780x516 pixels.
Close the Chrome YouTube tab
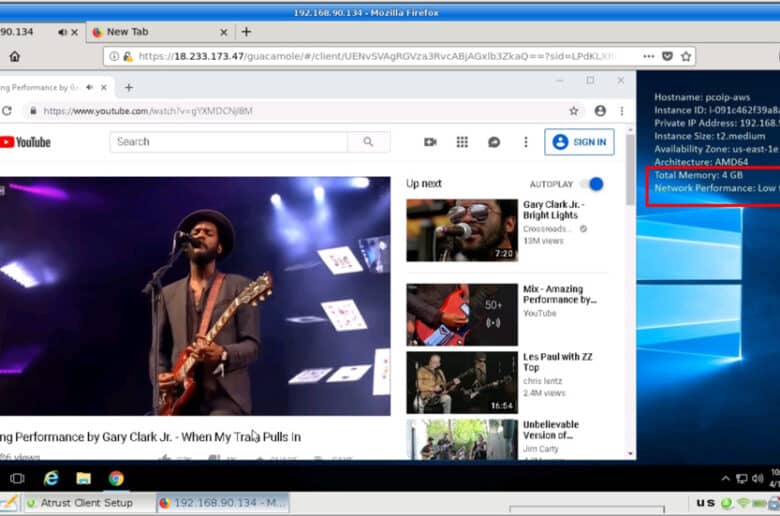[103, 88]
